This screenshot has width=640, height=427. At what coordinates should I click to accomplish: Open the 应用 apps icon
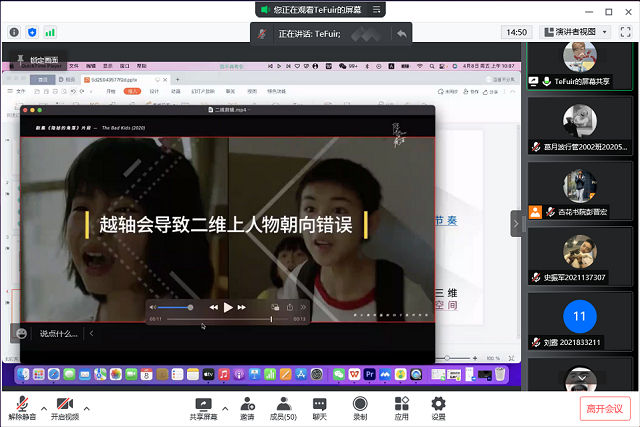tap(402, 408)
